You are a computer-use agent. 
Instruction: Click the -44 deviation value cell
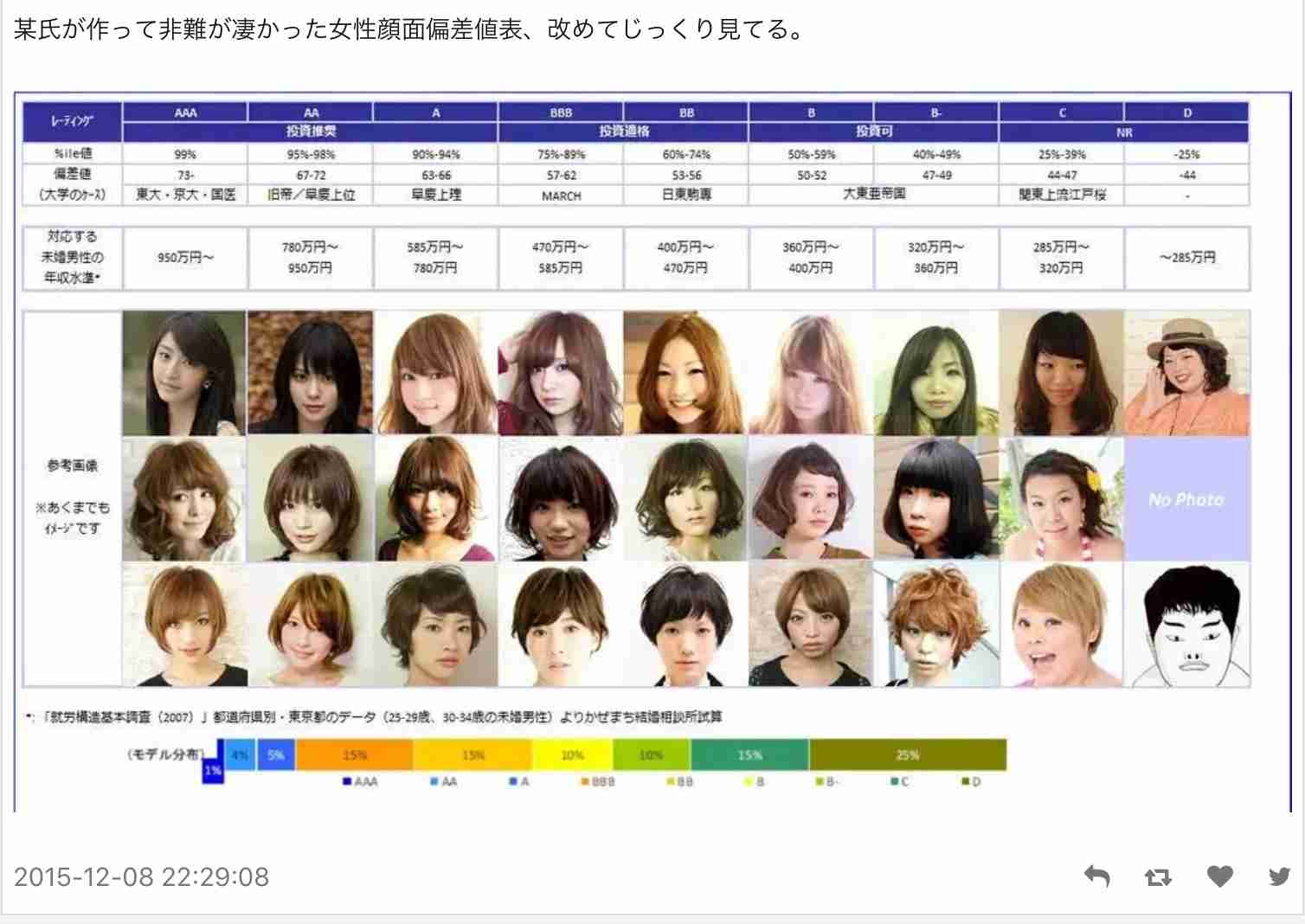click(1186, 175)
